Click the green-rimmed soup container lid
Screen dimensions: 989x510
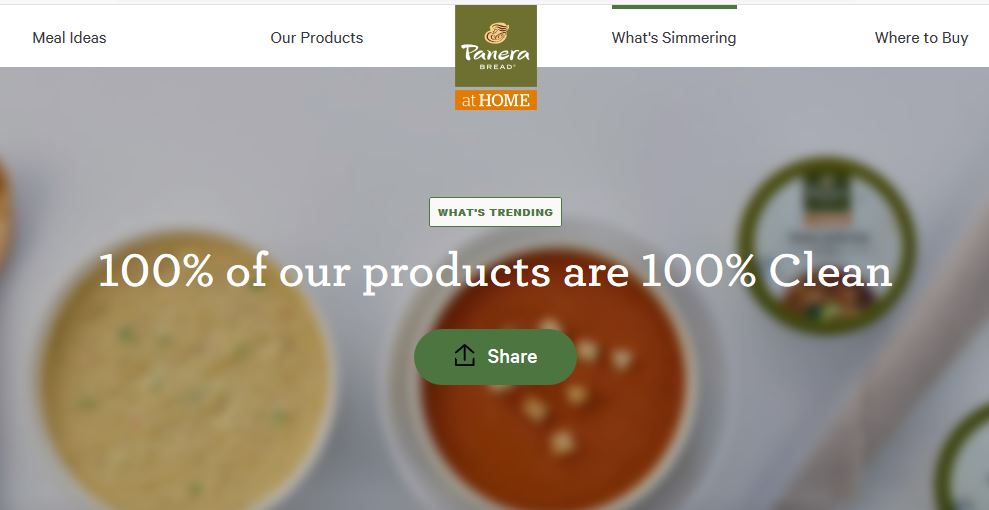click(x=826, y=245)
